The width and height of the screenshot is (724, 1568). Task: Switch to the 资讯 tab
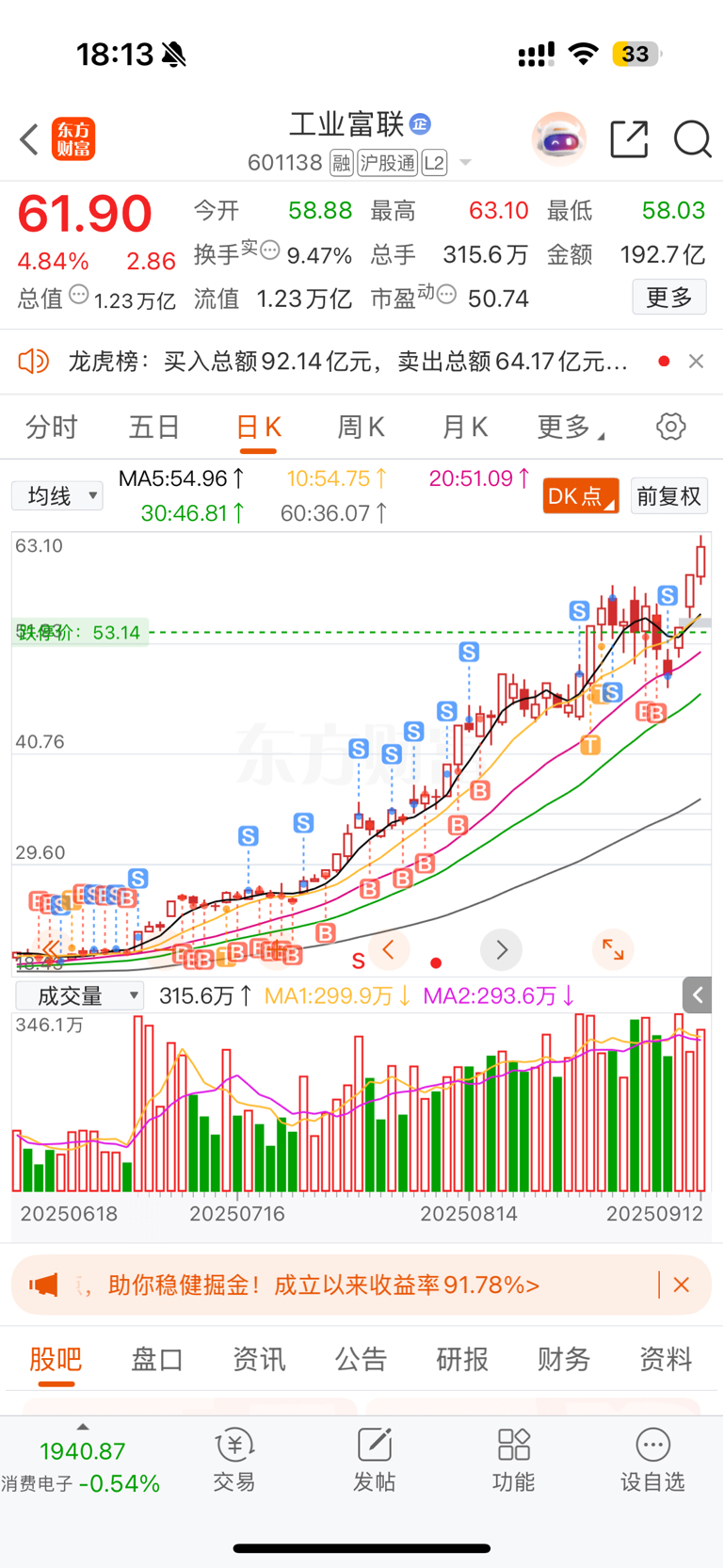point(259,1359)
